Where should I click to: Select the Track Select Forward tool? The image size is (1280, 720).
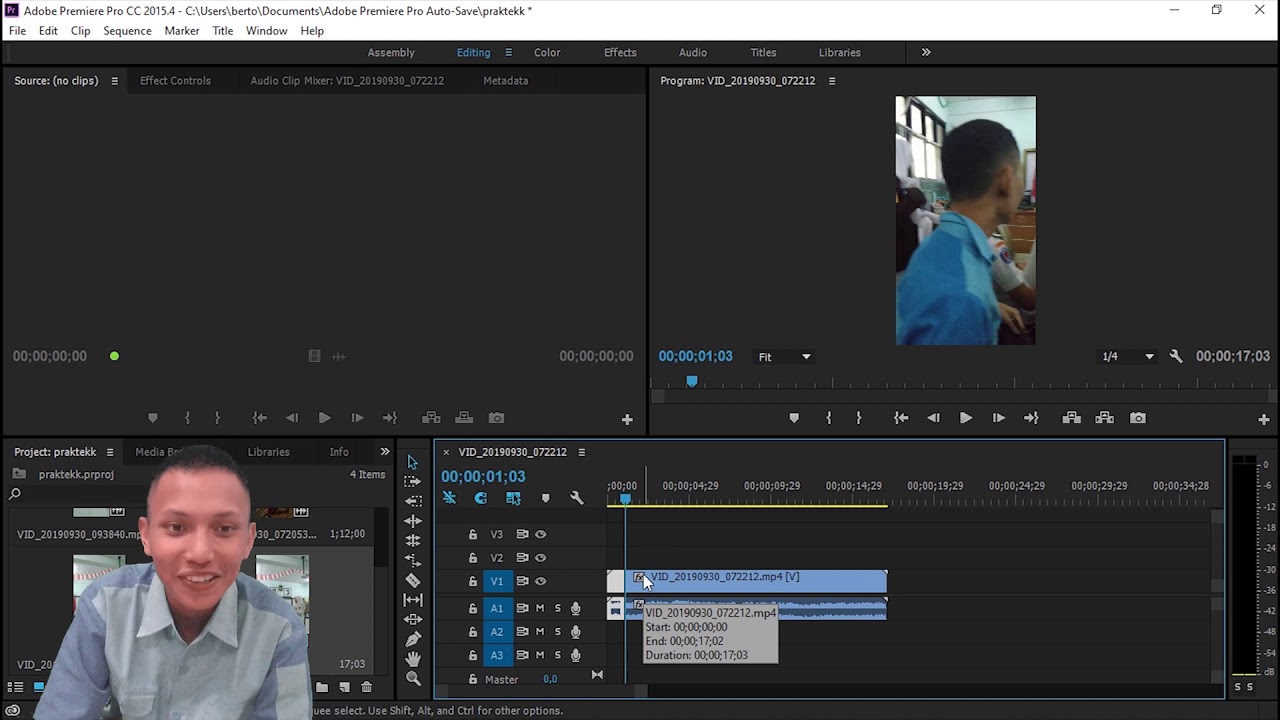click(x=412, y=481)
